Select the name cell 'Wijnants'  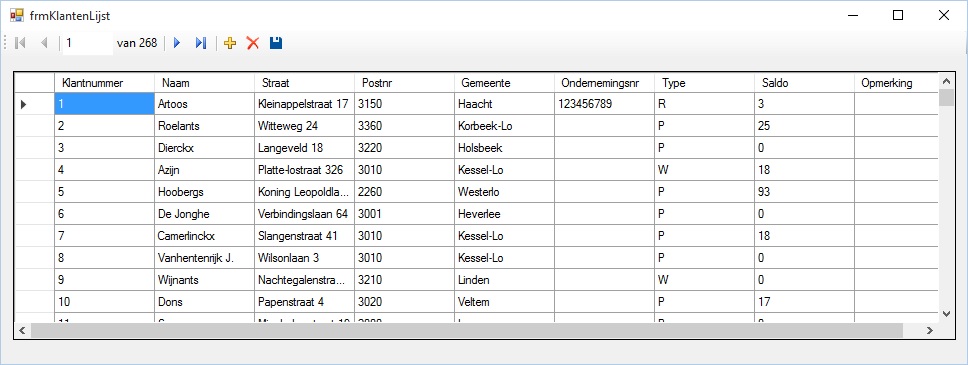tap(204, 280)
